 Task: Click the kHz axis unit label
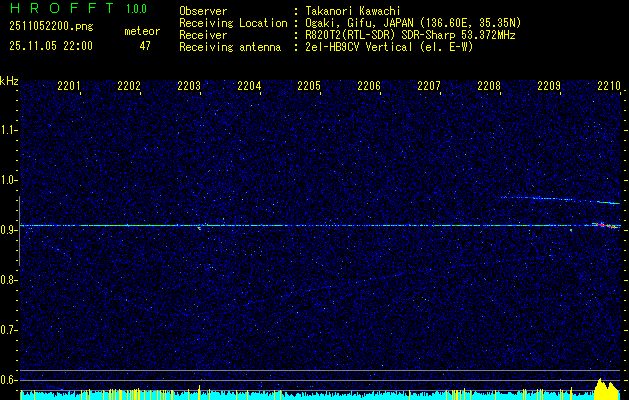9,81
